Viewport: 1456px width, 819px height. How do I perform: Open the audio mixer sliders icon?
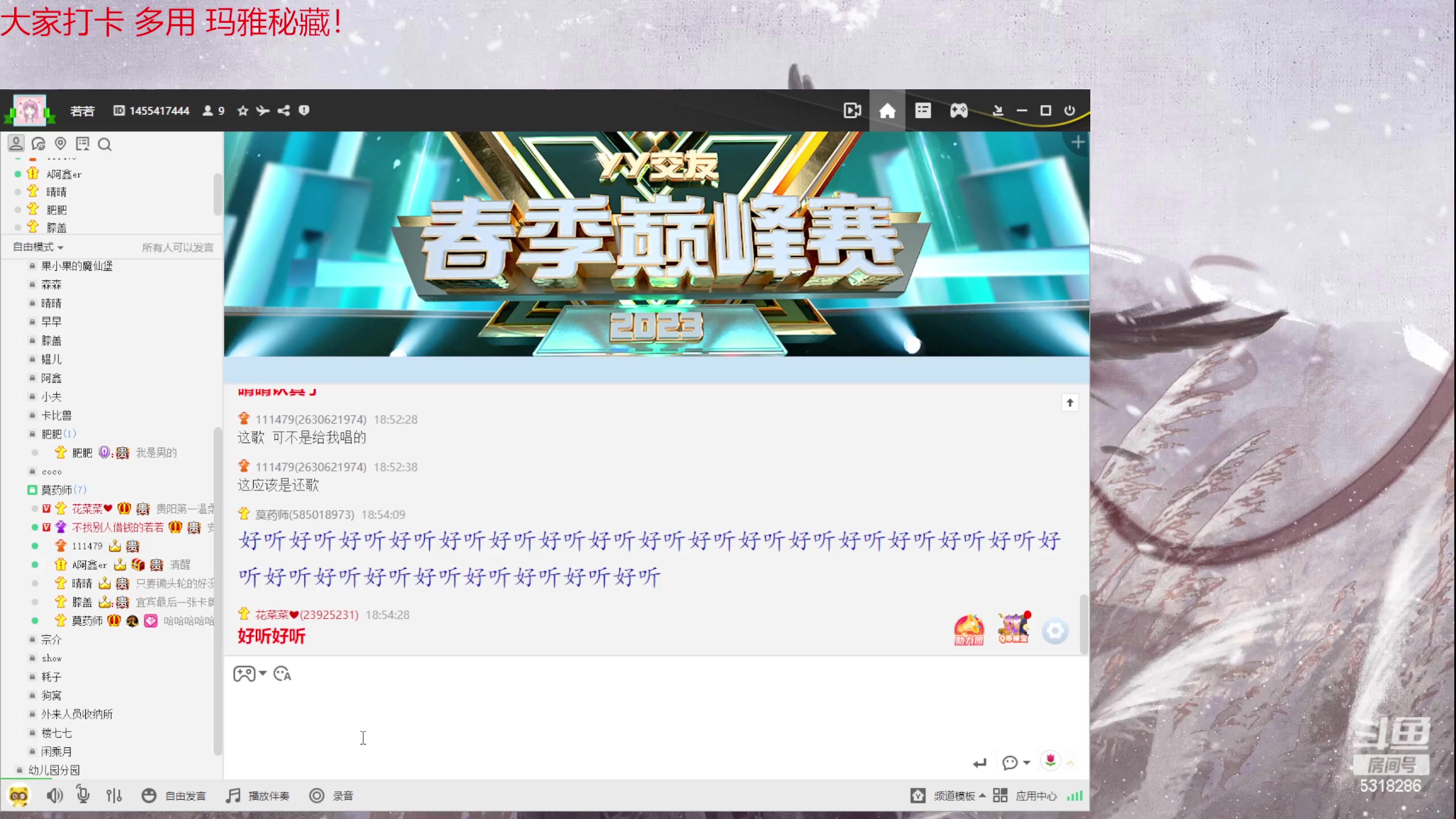[x=114, y=795]
